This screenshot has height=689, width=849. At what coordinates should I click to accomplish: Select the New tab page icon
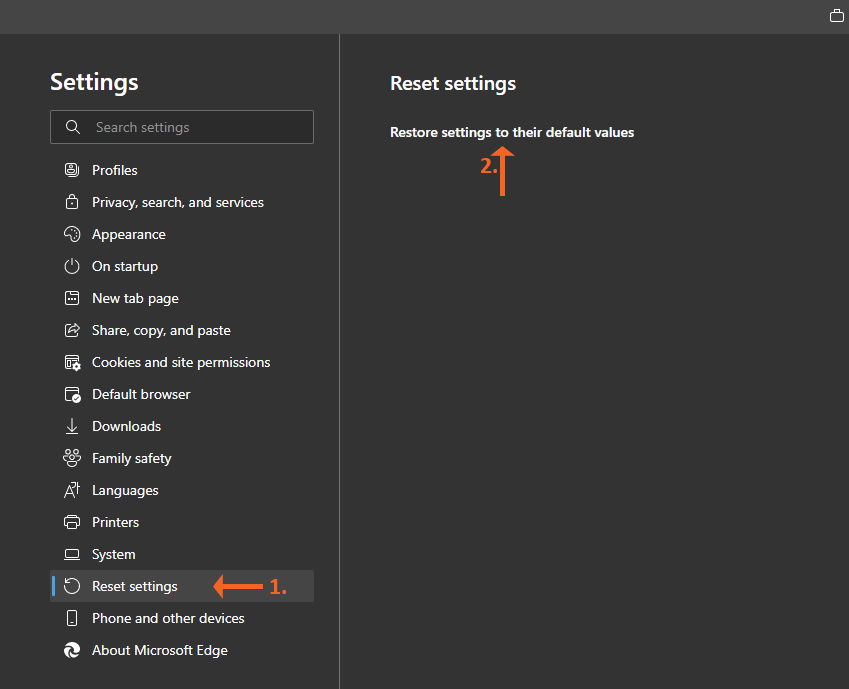(72, 298)
